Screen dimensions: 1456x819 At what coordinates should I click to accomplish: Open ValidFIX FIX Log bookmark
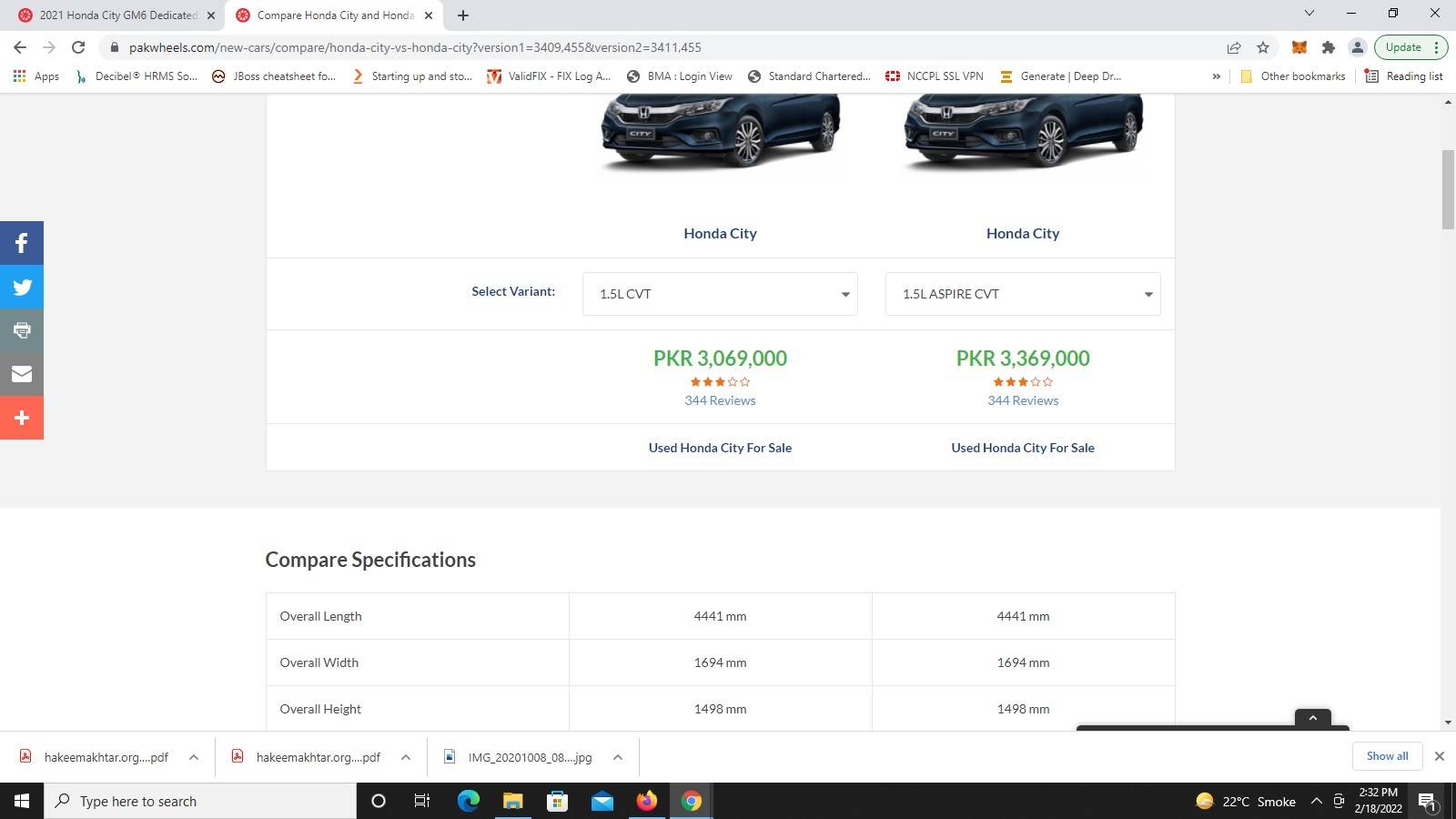549,76
